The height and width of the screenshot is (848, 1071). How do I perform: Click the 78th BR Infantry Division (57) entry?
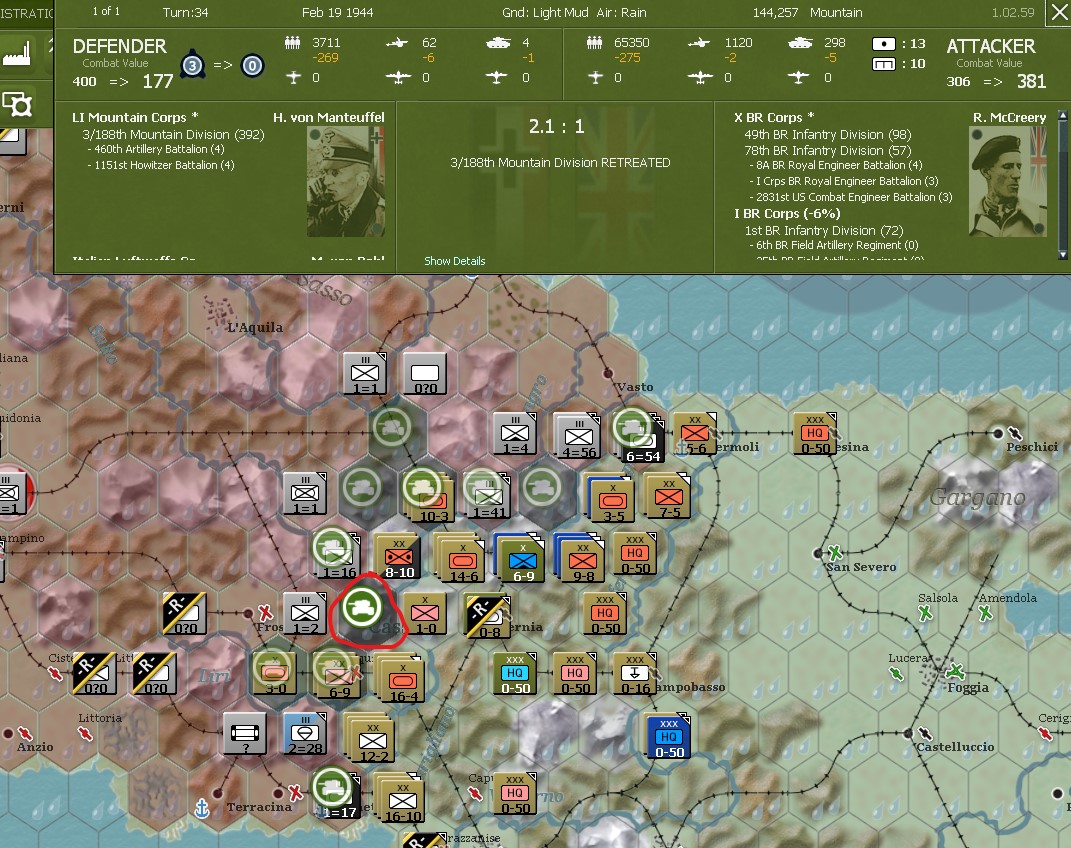(x=828, y=150)
